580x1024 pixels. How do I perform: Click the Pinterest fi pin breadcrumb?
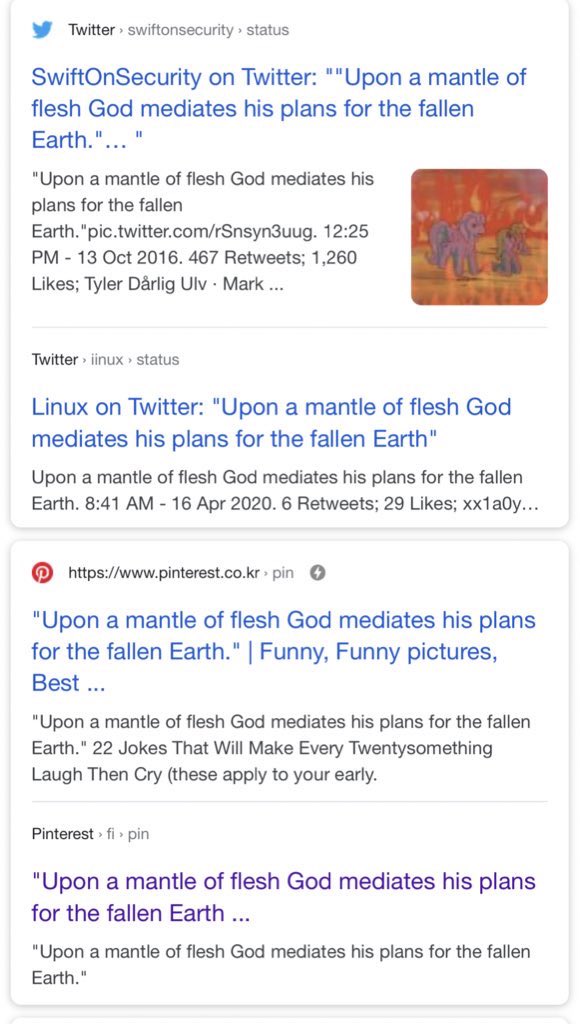(90, 835)
